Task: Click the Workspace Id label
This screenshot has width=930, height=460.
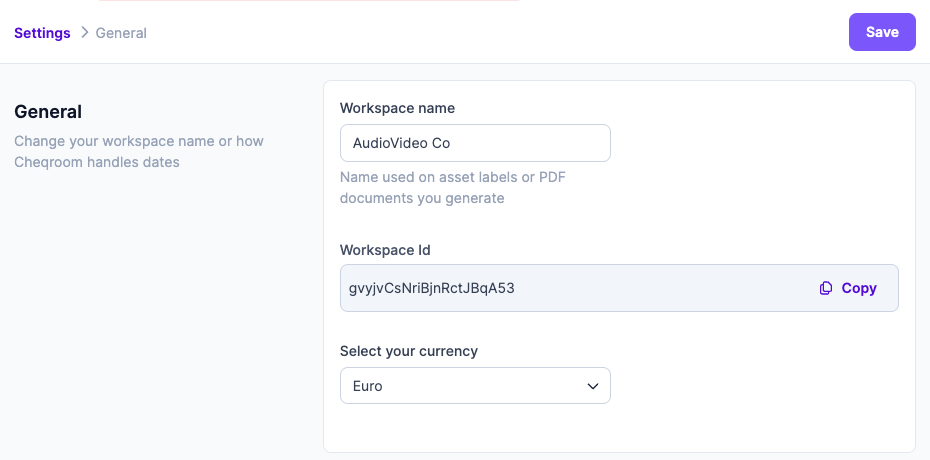Action: 385,250
